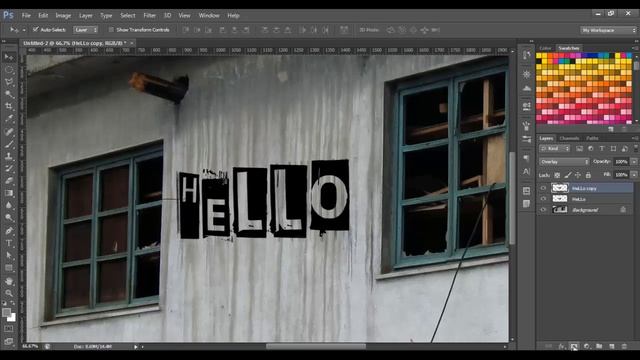Open the Opacity slider dropdown arrow
This screenshot has height=360, width=640.
634,162
